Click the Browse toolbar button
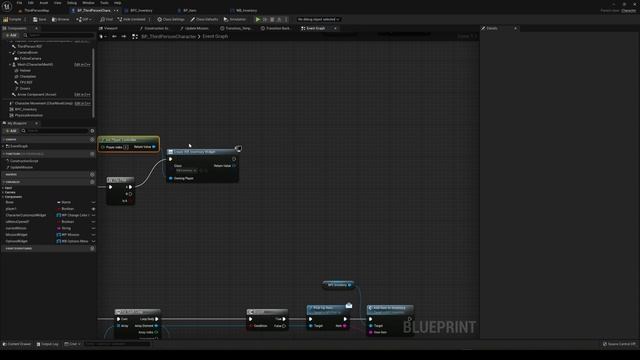 (x=60, y=19)
